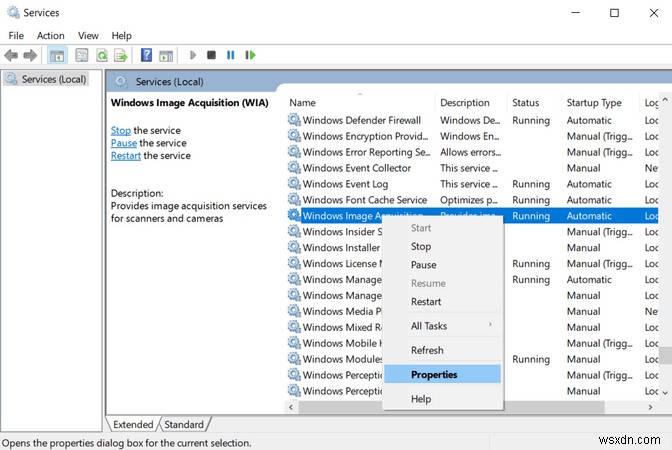
Task: Click the Restart Service toolbar icon
Action: click(x=250, y=55)
